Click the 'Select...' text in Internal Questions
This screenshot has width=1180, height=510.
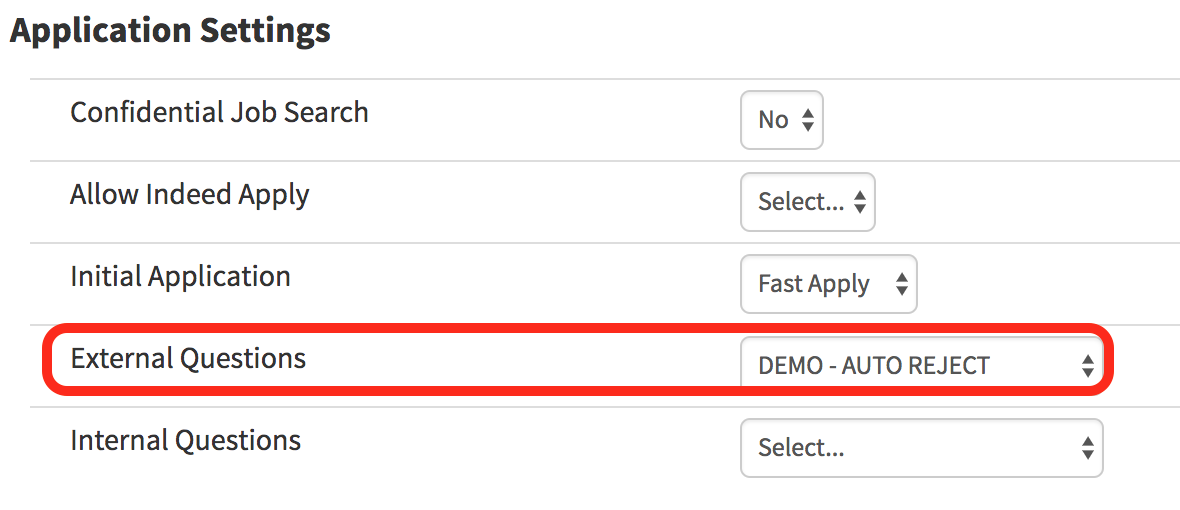pyautogui.click(x=801, y=449)
